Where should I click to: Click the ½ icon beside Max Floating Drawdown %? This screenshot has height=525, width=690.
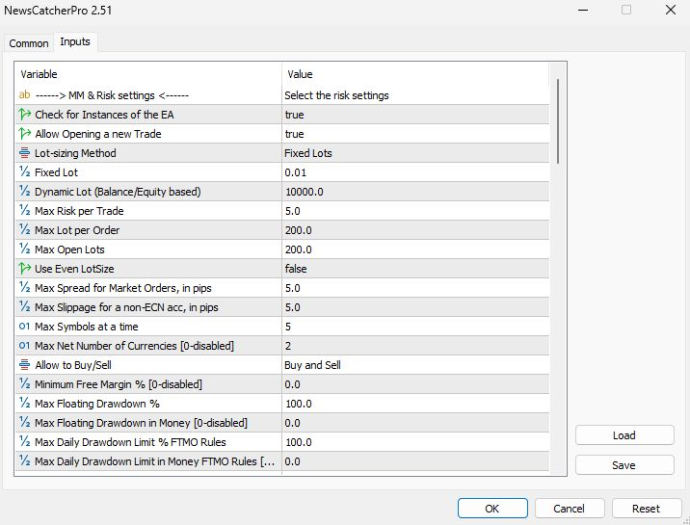[25, 403]
